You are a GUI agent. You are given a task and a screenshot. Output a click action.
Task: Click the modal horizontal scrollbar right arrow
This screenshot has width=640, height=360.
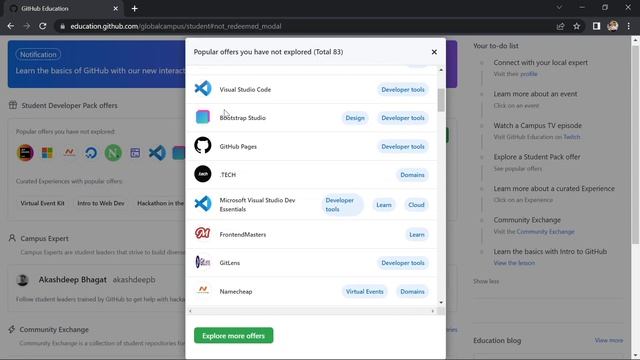(x=433, y=311)
